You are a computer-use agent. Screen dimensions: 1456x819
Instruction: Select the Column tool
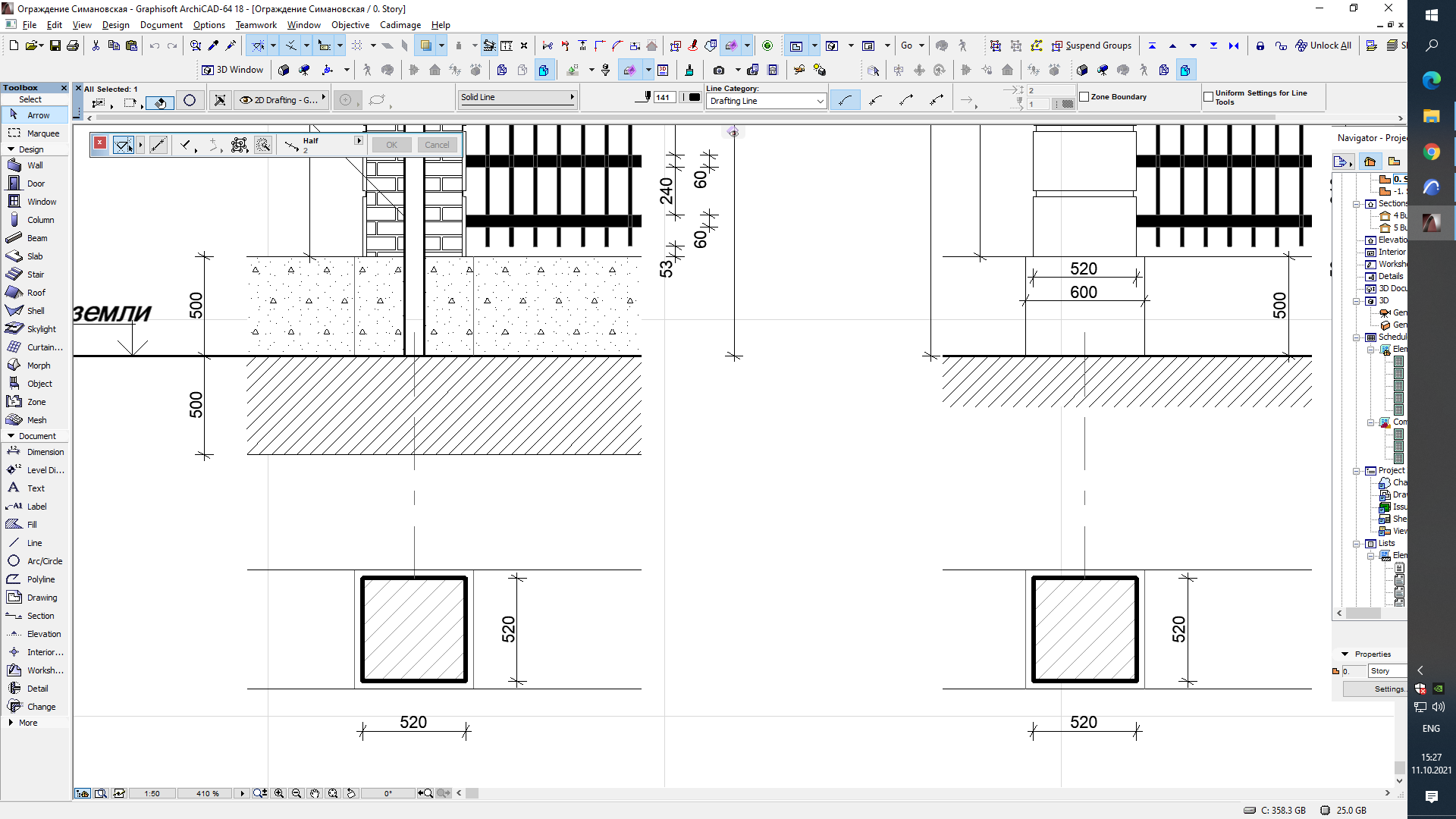(35, 220)
